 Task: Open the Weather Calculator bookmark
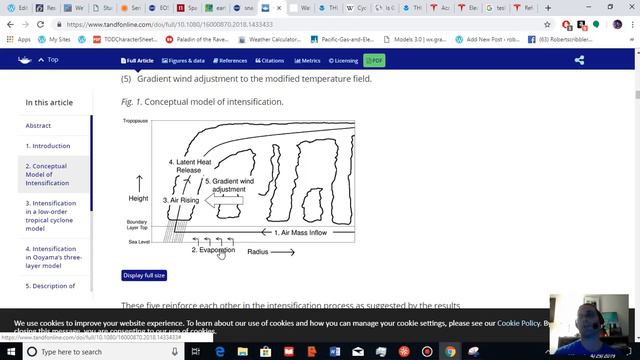(270, 40)
